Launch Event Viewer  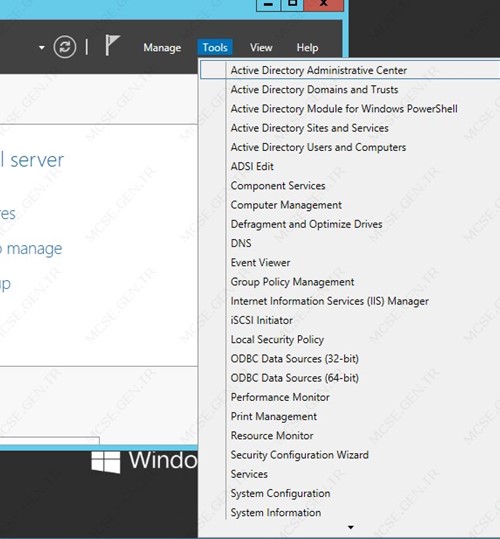point(260,263)
